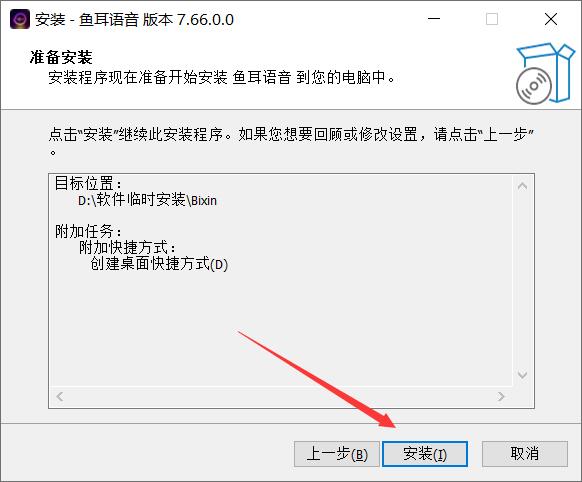Image resolution: width=582 pixels, height=482 pixels.
Task: Click the down arrow of the vertical scrollbar
Action: click(523, 374)
